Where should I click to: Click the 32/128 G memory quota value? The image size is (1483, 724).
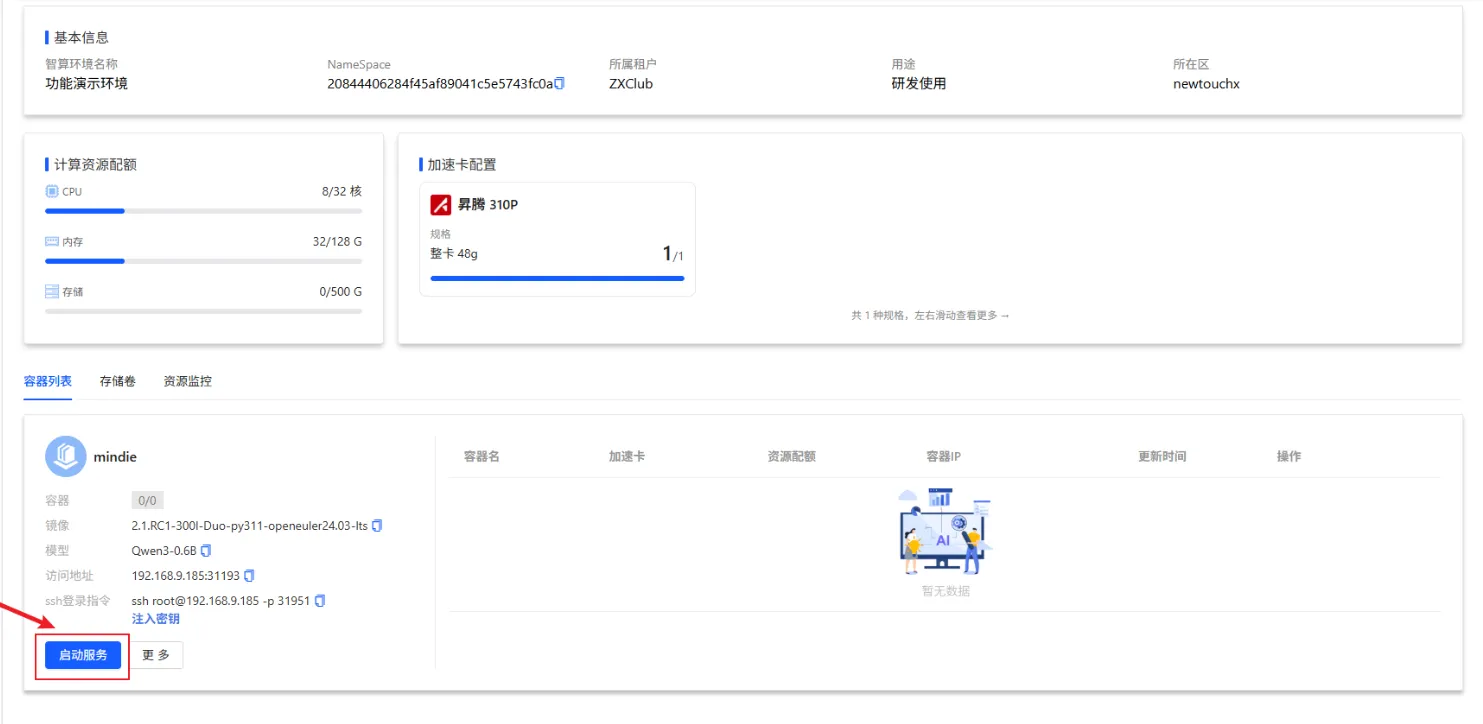[337, 241]
